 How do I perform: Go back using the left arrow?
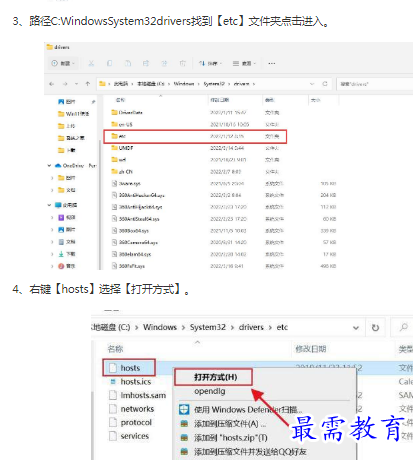point(52,84)
